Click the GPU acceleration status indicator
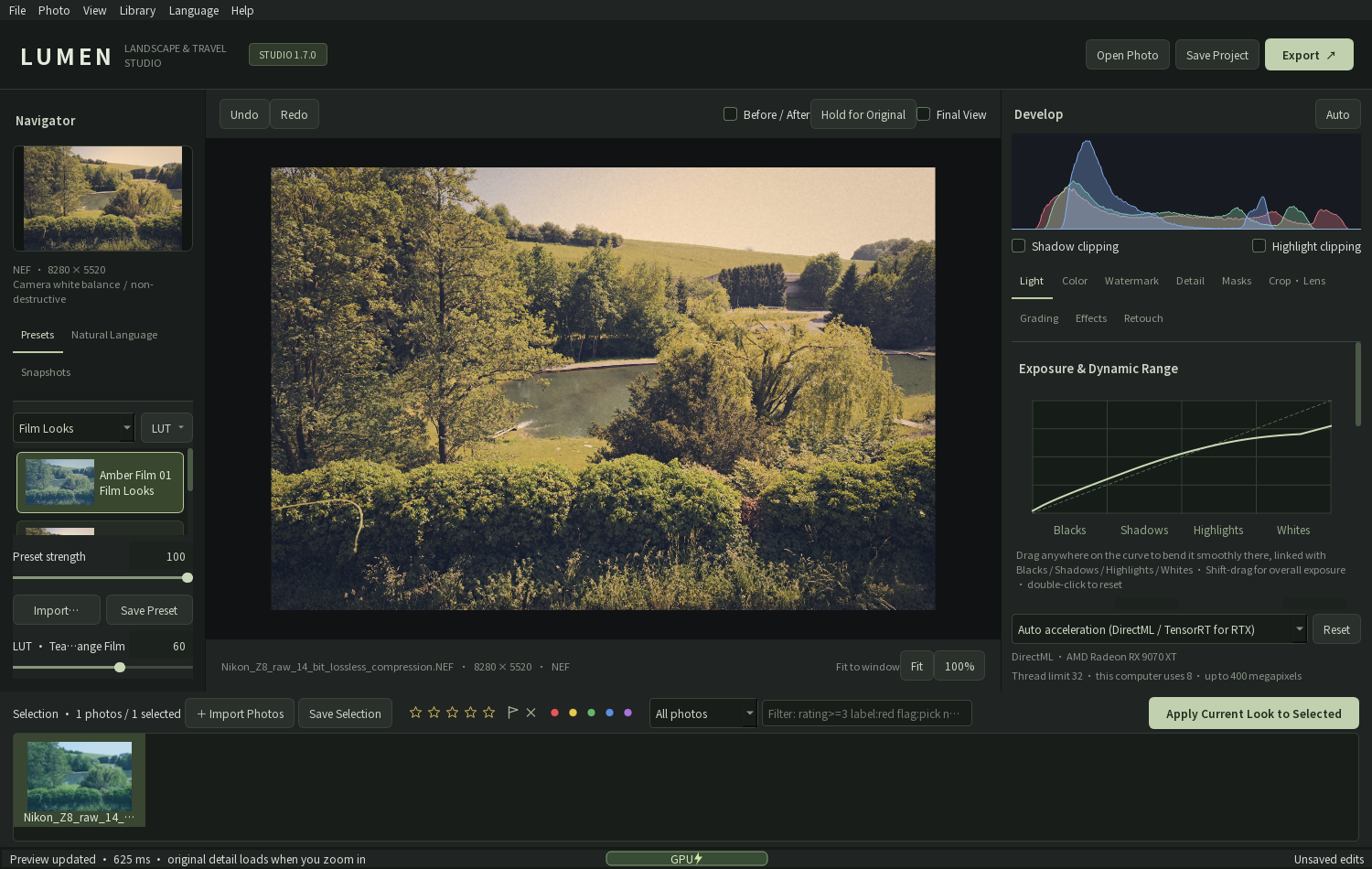 tap(687, 858)
